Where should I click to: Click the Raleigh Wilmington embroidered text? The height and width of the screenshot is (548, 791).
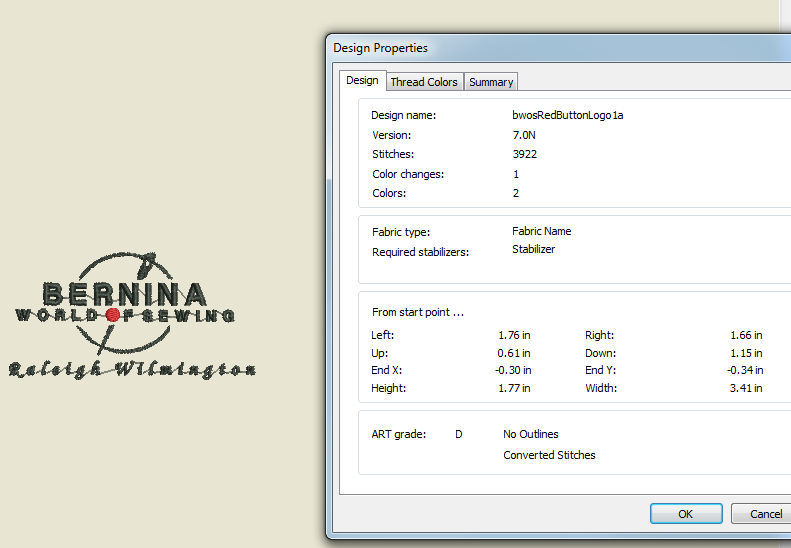click(x=132, y=370)
